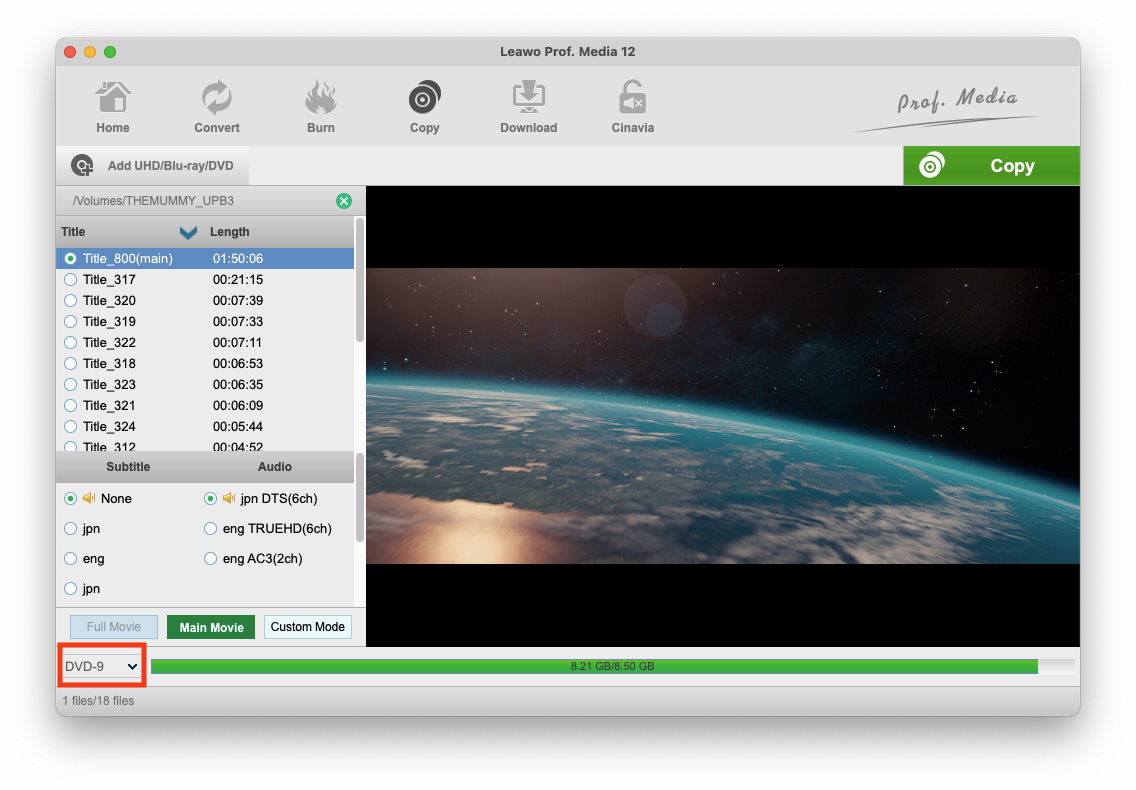Screen dimensions: 1136x790
Task: Select jpn DTS(6ch) audio track
Action: point(210,499)
